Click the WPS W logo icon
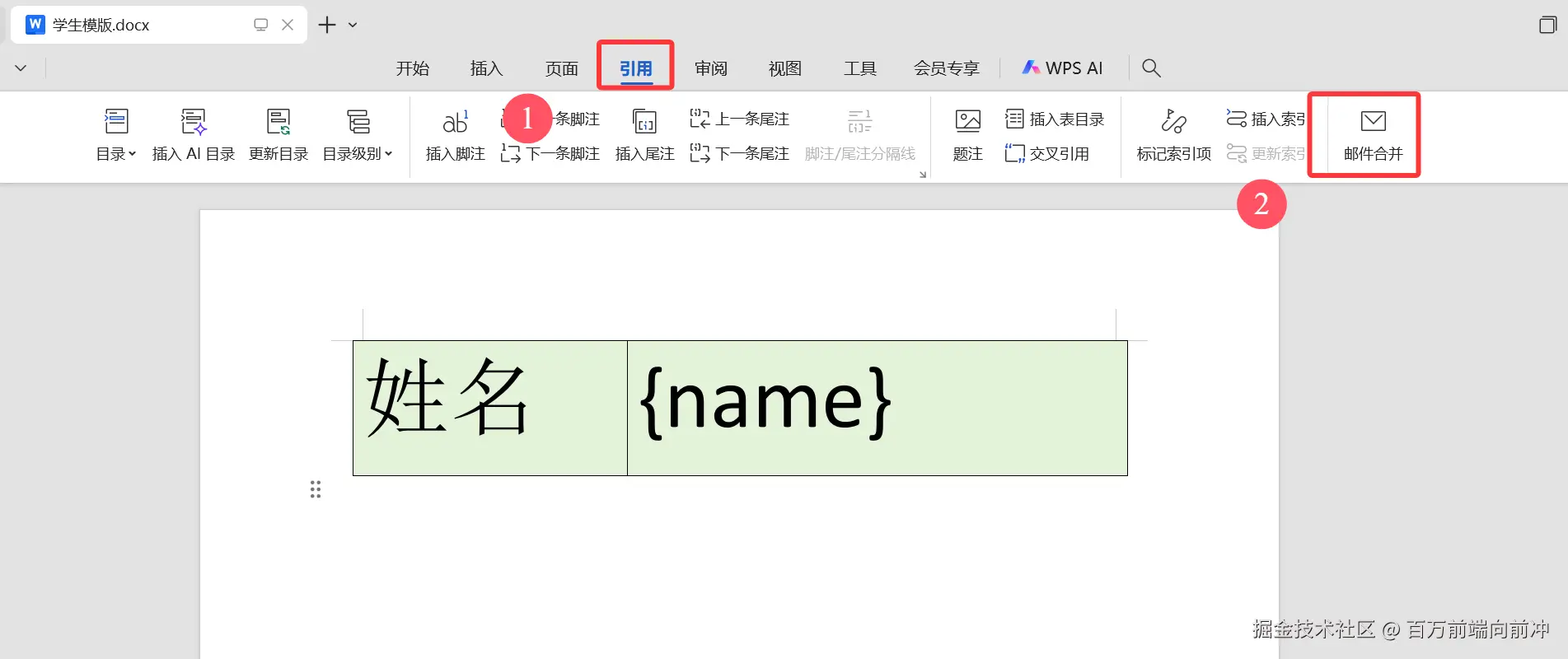1568x659 pixels. tap(35, 25)
